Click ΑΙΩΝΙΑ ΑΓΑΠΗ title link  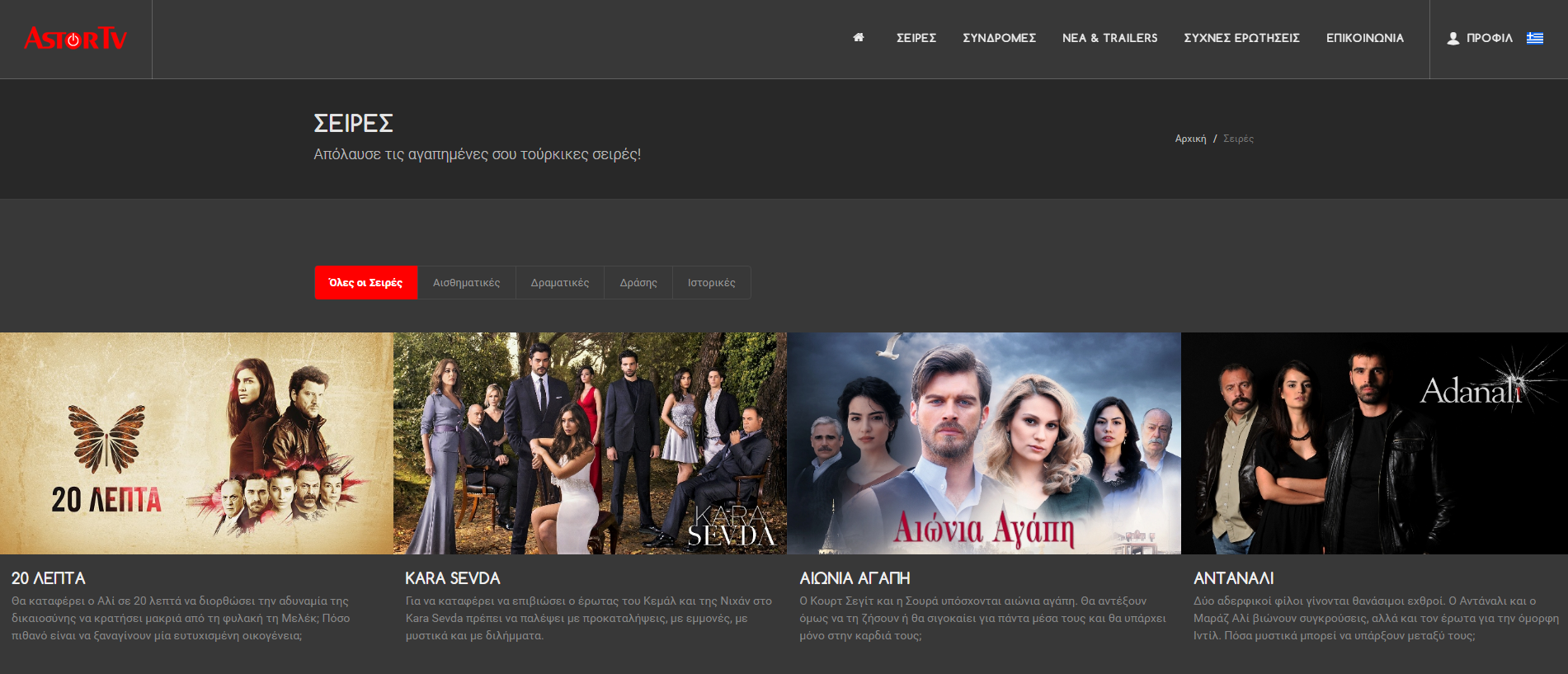coord(855,578)
